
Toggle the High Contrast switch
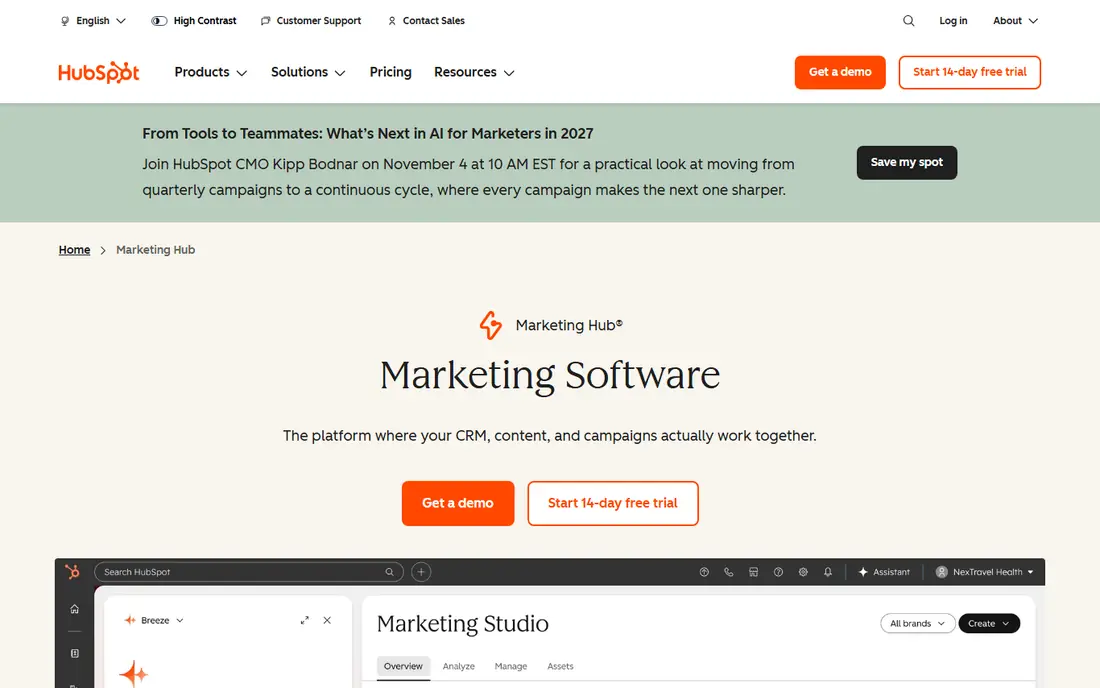(x=159, y=21)
